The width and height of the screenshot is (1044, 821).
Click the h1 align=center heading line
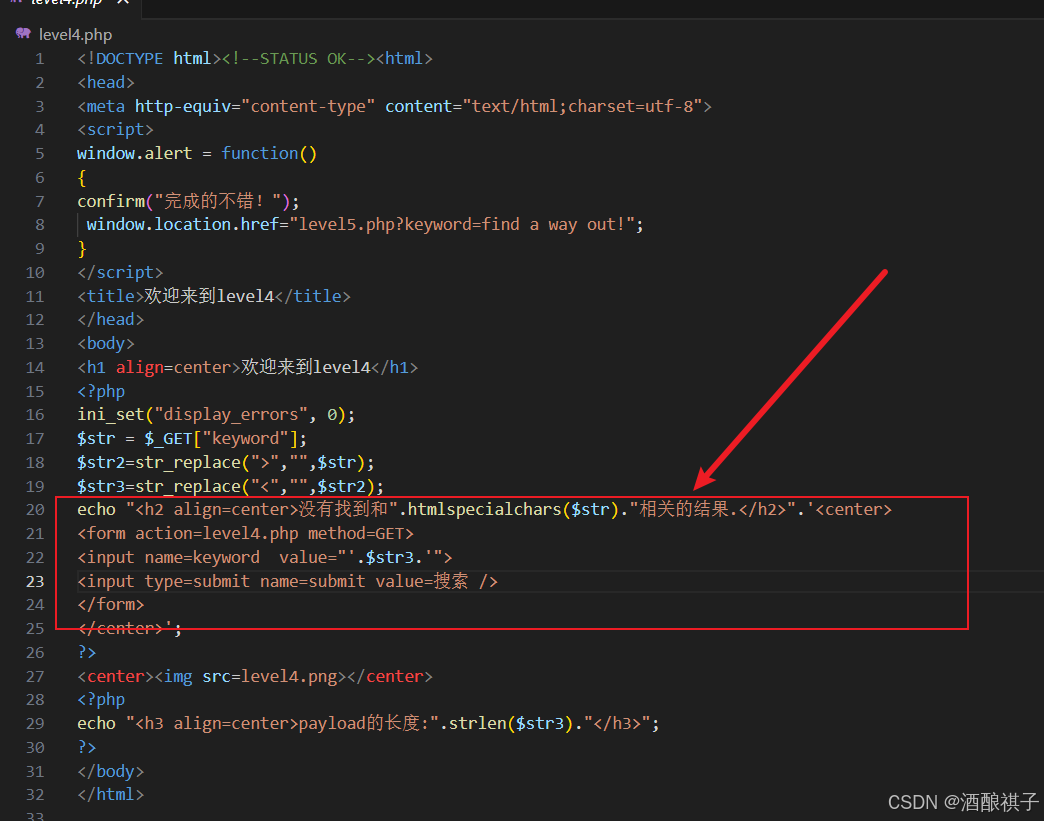pos(248,368)
